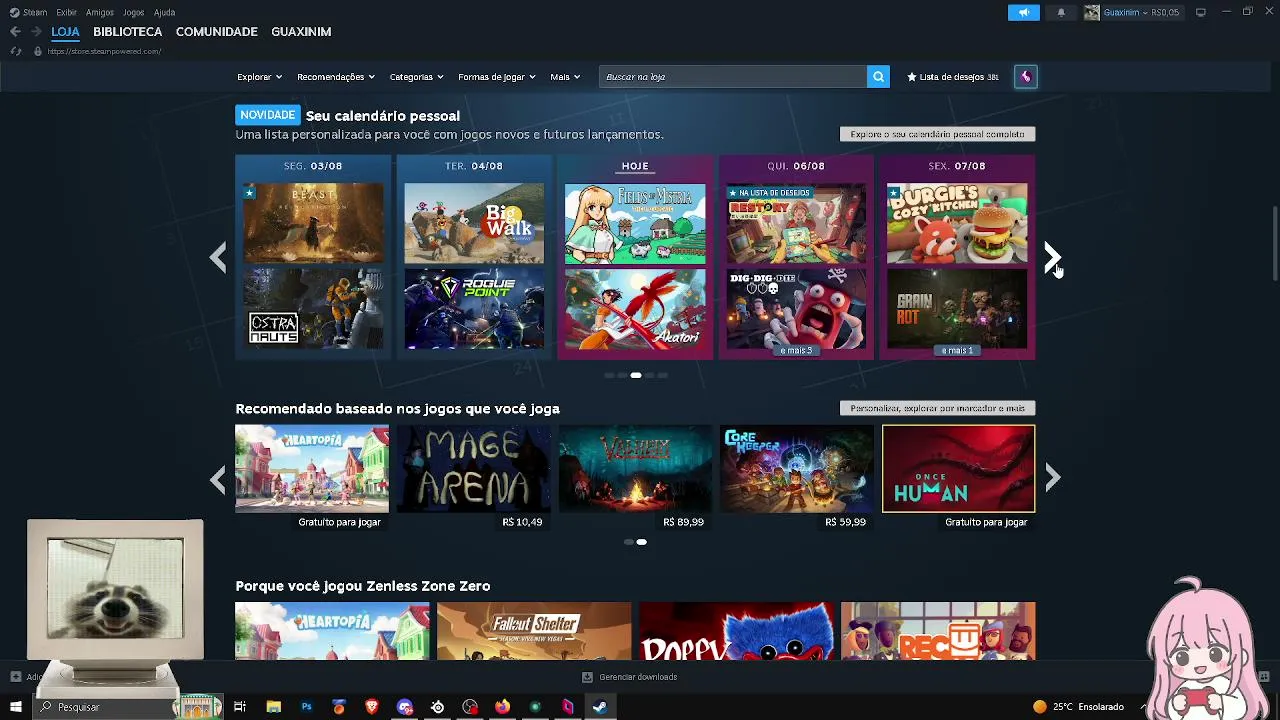
Task: Open the announcements megaphone button
Action: 1023,12
